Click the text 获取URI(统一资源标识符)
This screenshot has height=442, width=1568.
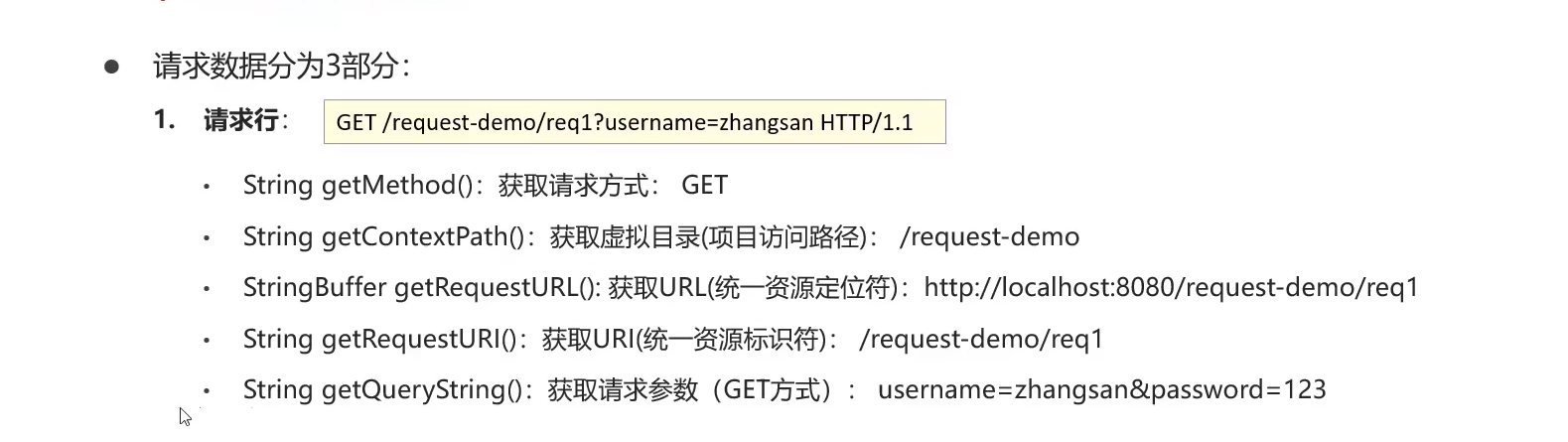point(684,340)
